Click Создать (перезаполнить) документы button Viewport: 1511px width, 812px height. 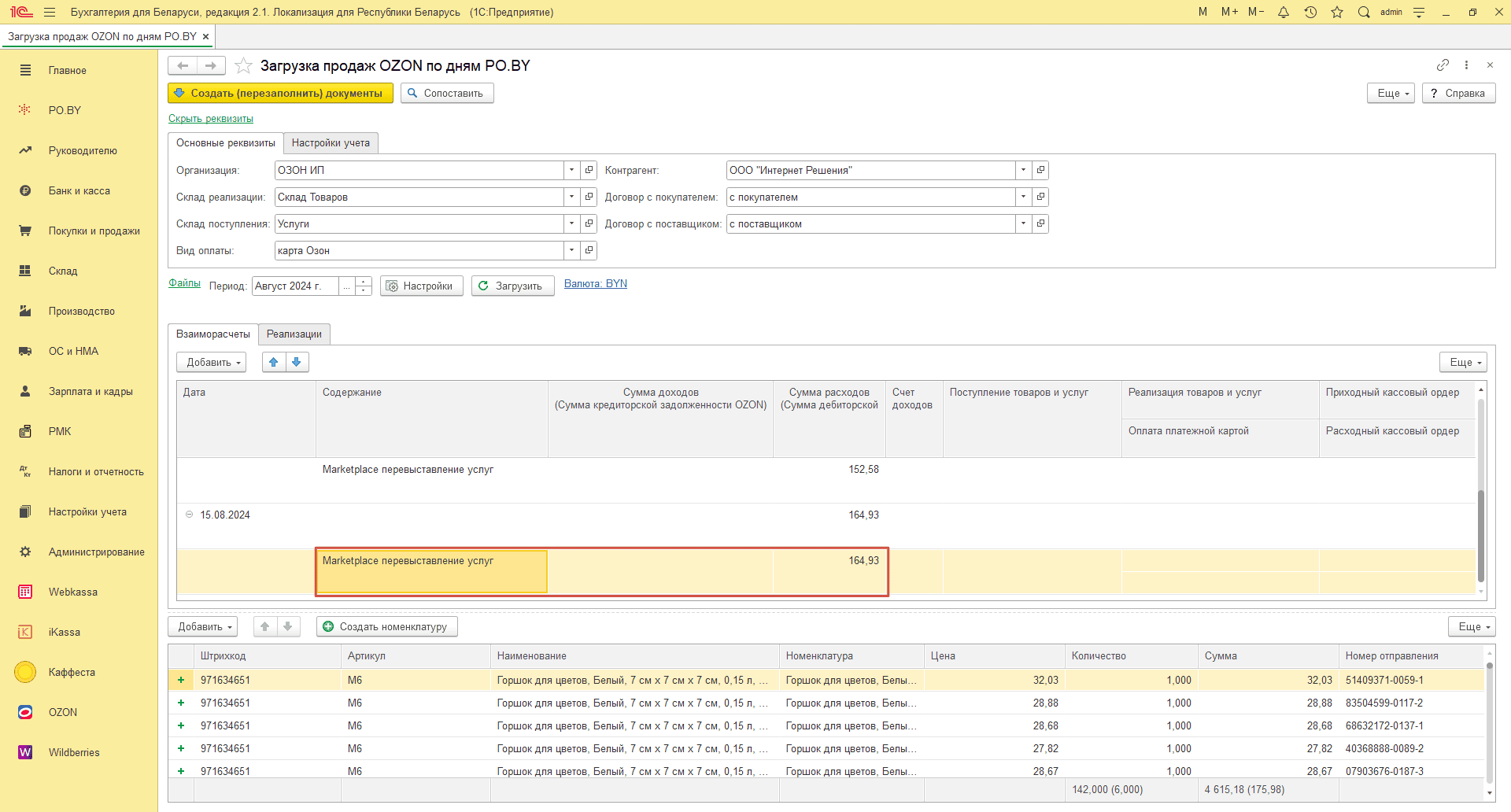click(x=280, y=93)
